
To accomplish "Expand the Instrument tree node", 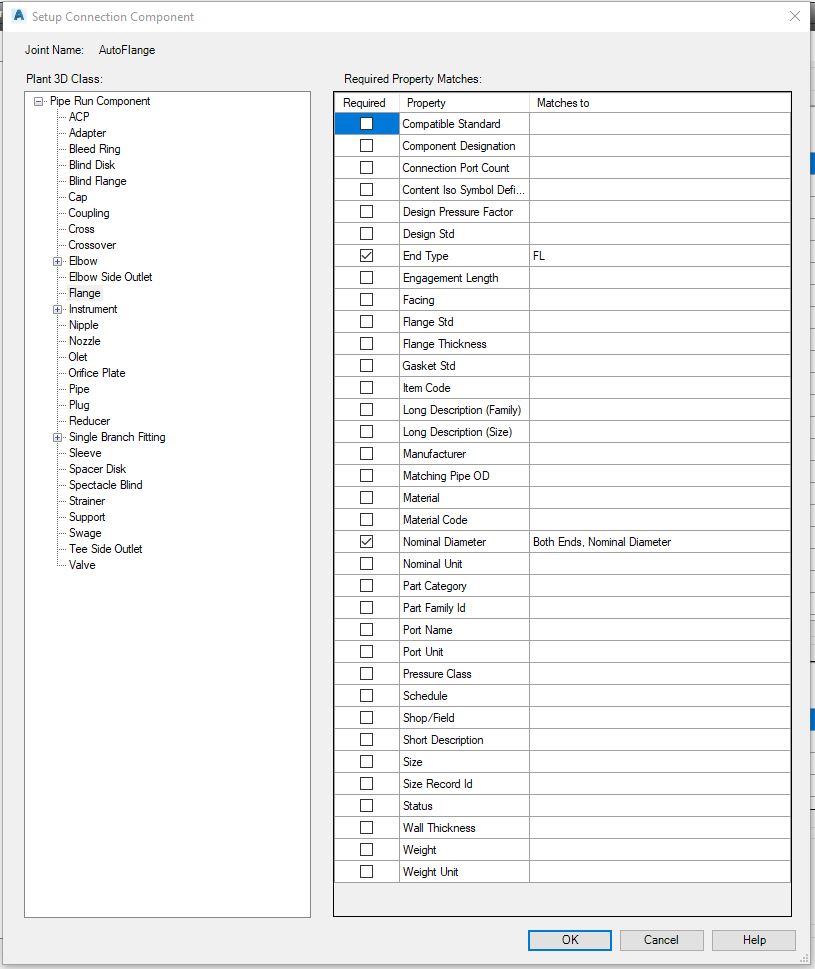I will (57, 310).
